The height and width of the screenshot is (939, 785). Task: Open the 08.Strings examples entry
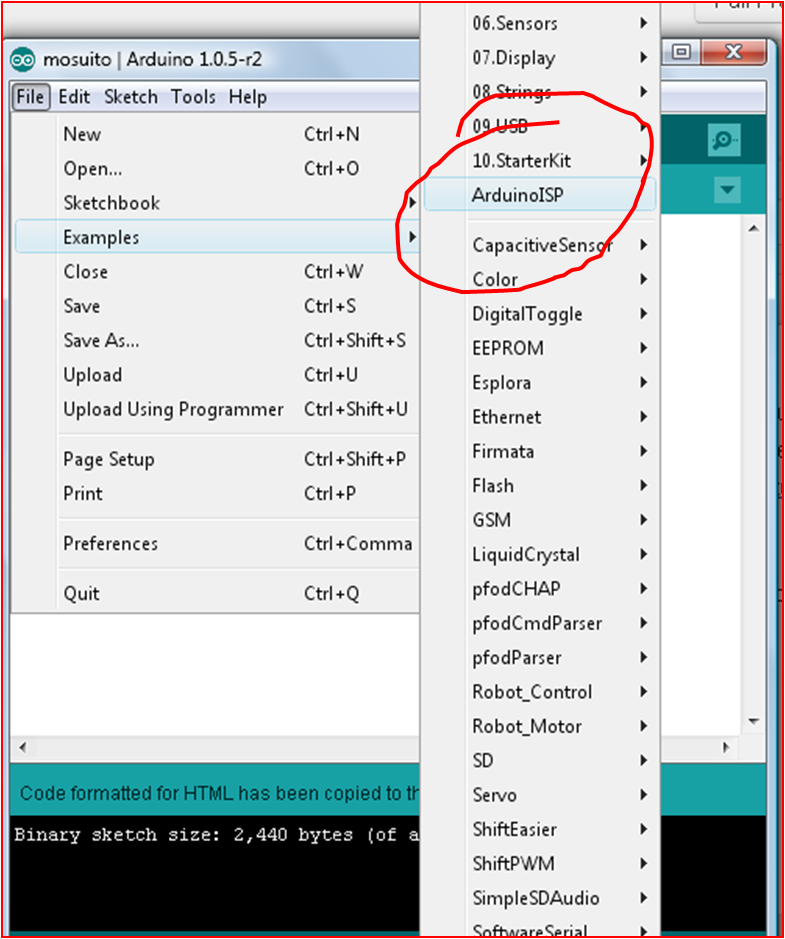540,92
